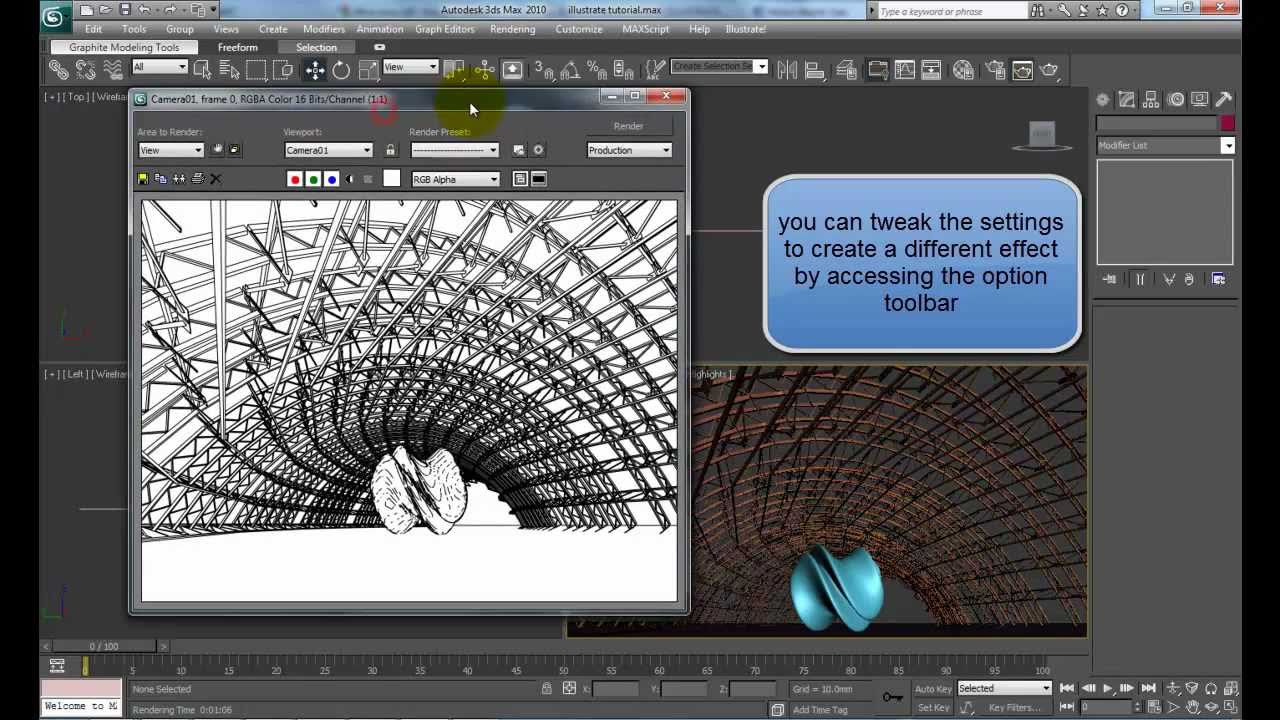Click the Render Production teapot icon
This screenshot has height=720, width=1280.
tap(1049, 69)
